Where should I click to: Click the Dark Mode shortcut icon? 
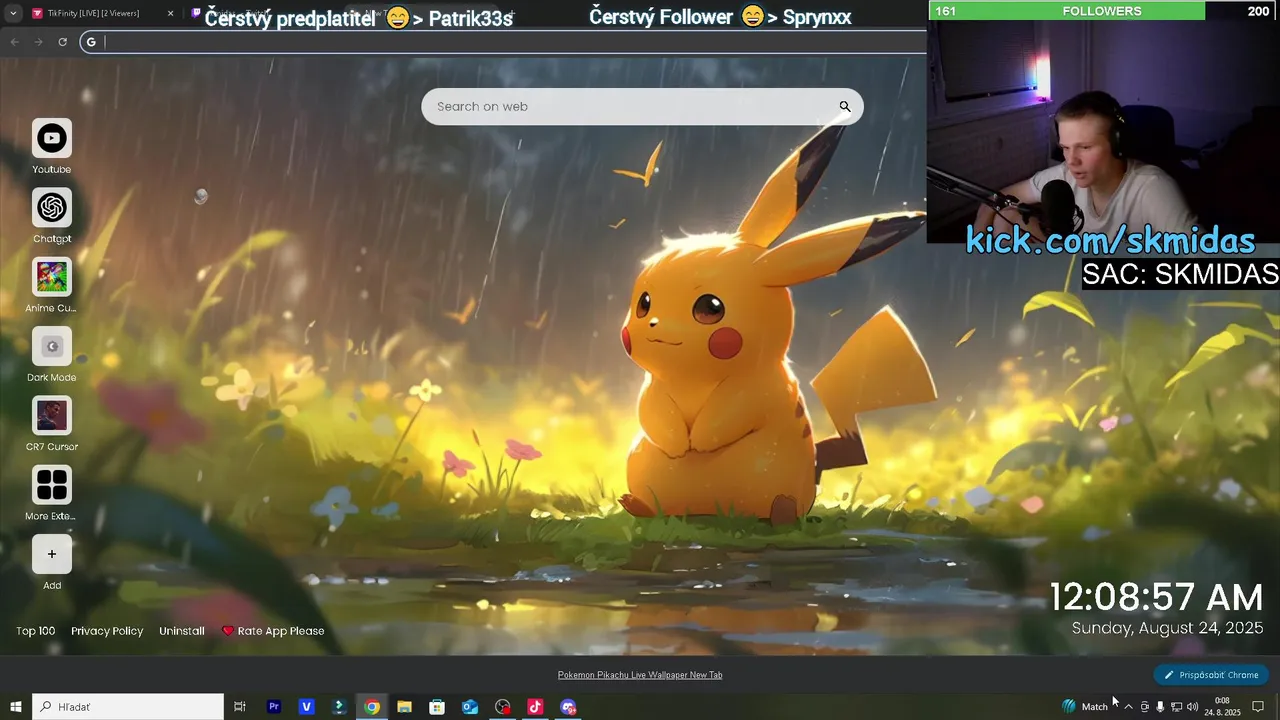tap(52, 346)
